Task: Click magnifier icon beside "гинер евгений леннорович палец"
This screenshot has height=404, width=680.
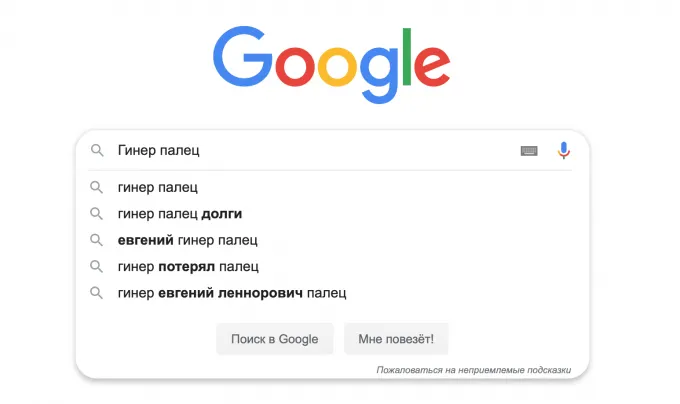Action: tap(97, 293)
